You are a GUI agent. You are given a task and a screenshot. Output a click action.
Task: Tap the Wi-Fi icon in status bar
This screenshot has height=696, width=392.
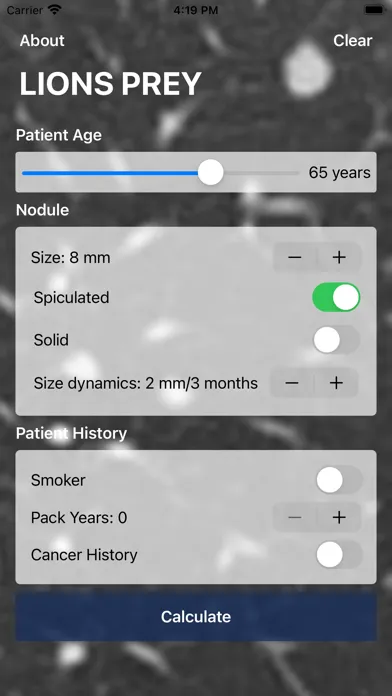coord(55,10)
